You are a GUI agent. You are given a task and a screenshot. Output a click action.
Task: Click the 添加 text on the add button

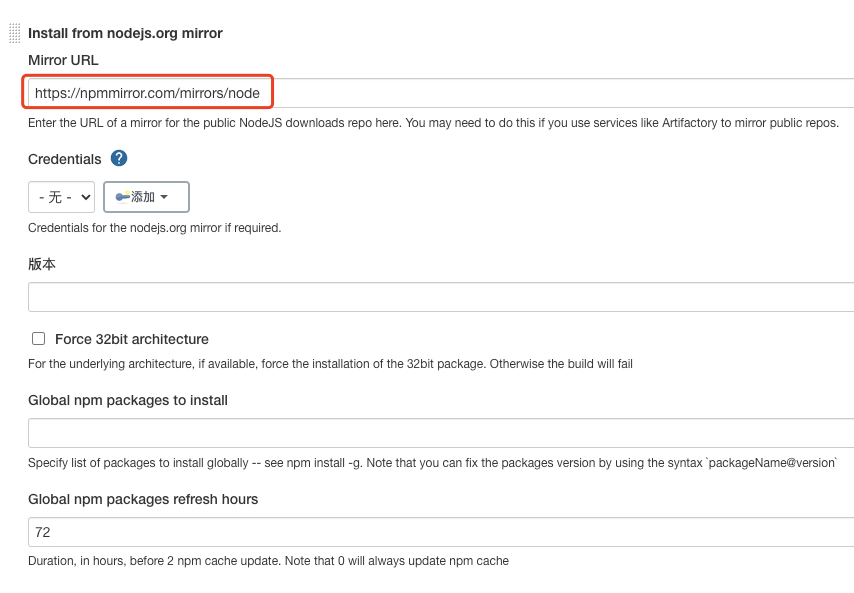point(143,197)
